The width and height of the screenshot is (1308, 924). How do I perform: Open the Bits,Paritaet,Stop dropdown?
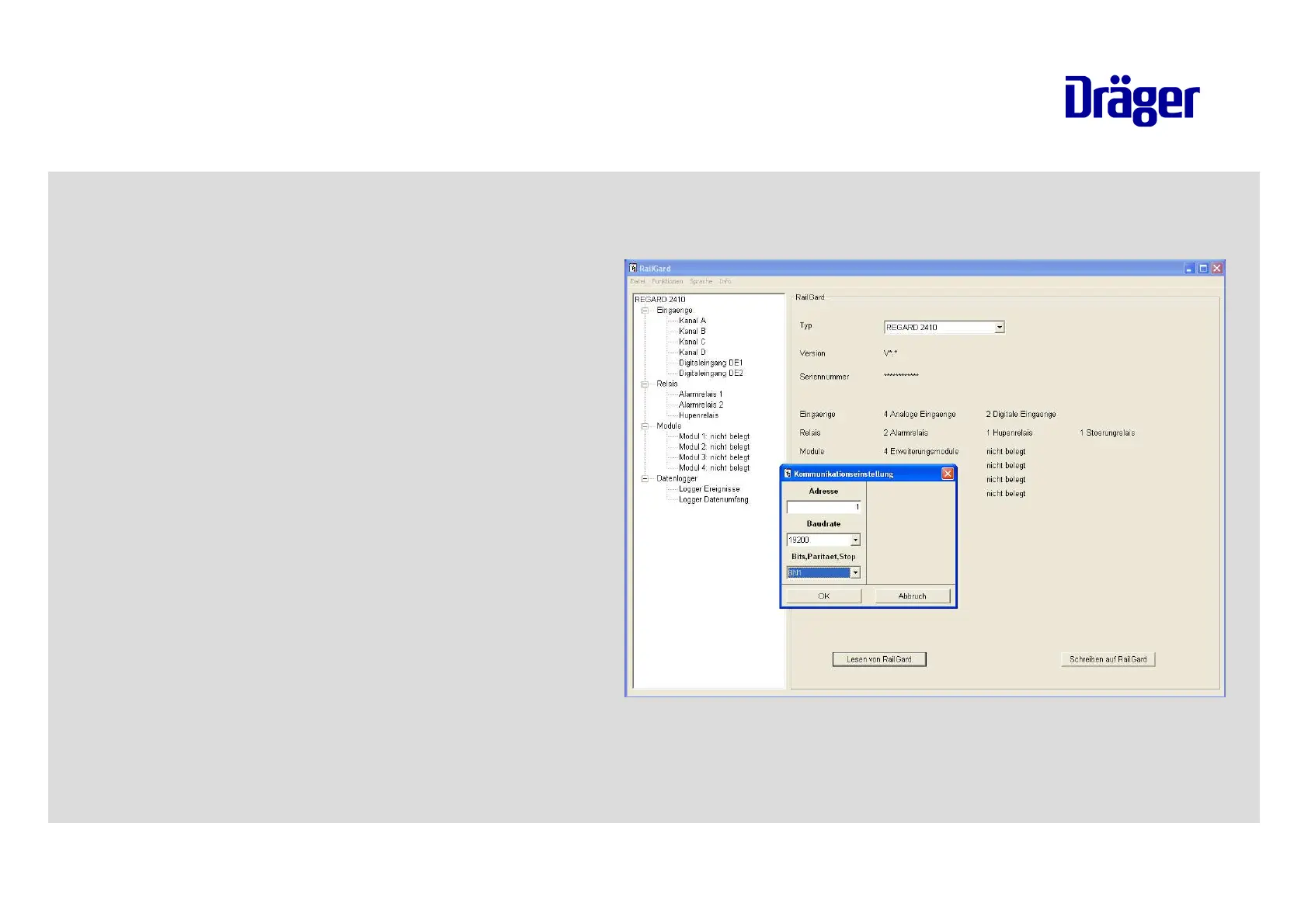point(855,573)
